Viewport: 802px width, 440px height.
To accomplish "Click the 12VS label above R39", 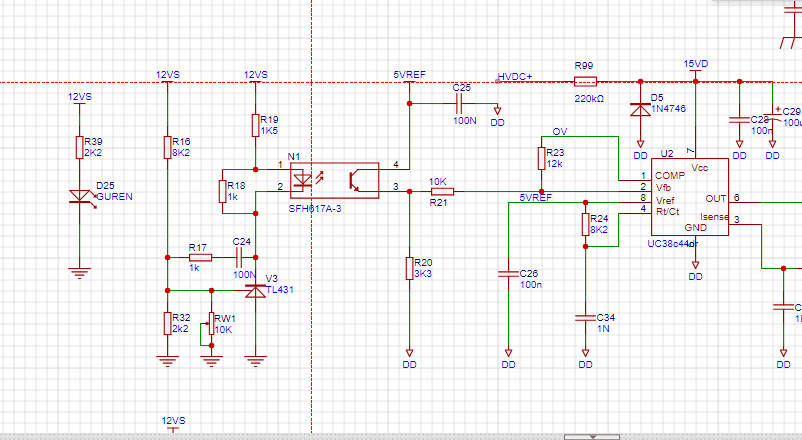I will pyautogui.click(x=80, y=97).
